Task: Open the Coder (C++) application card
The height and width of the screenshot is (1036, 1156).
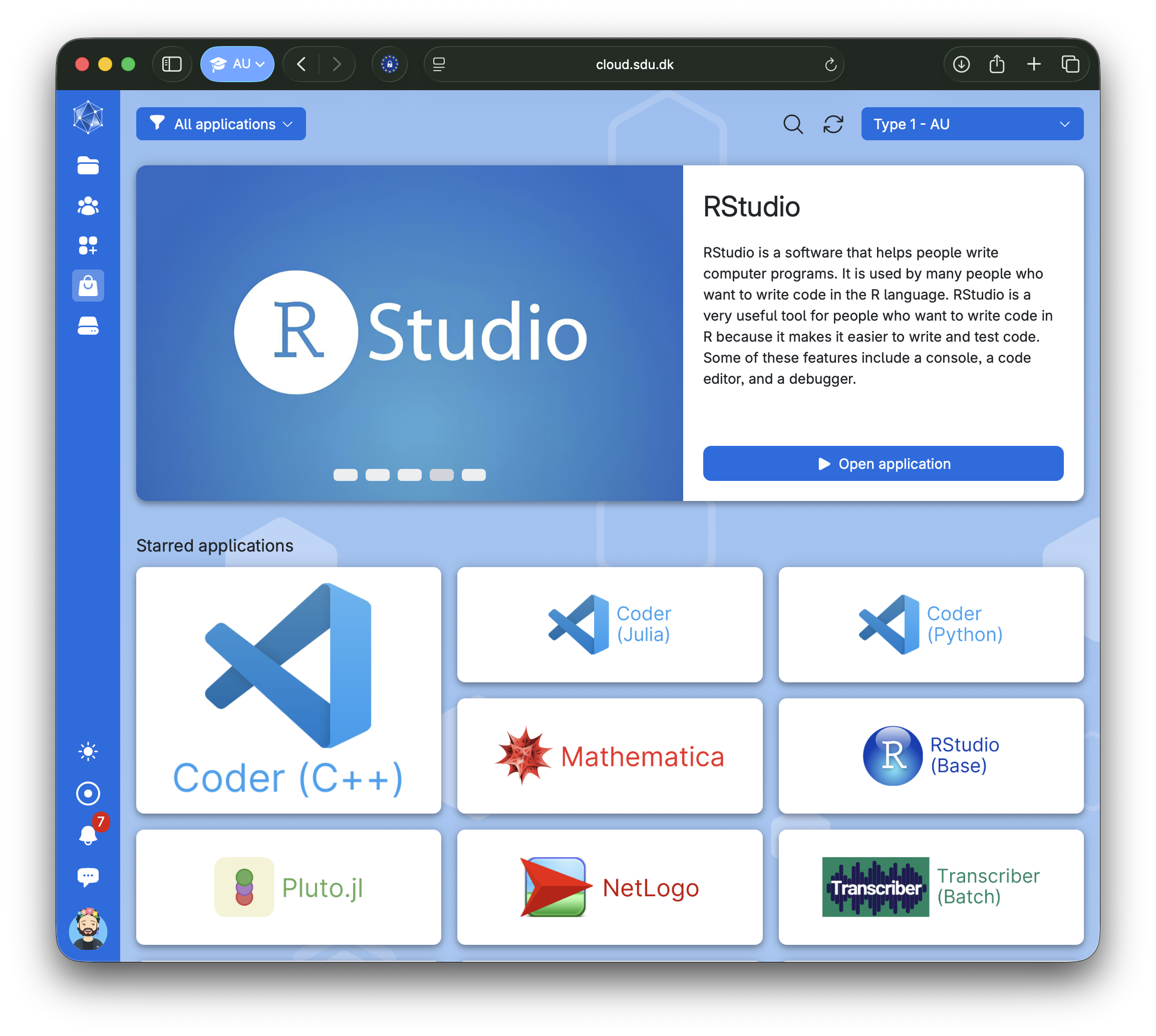Action: pyautogui.click(x=288, y=690)
